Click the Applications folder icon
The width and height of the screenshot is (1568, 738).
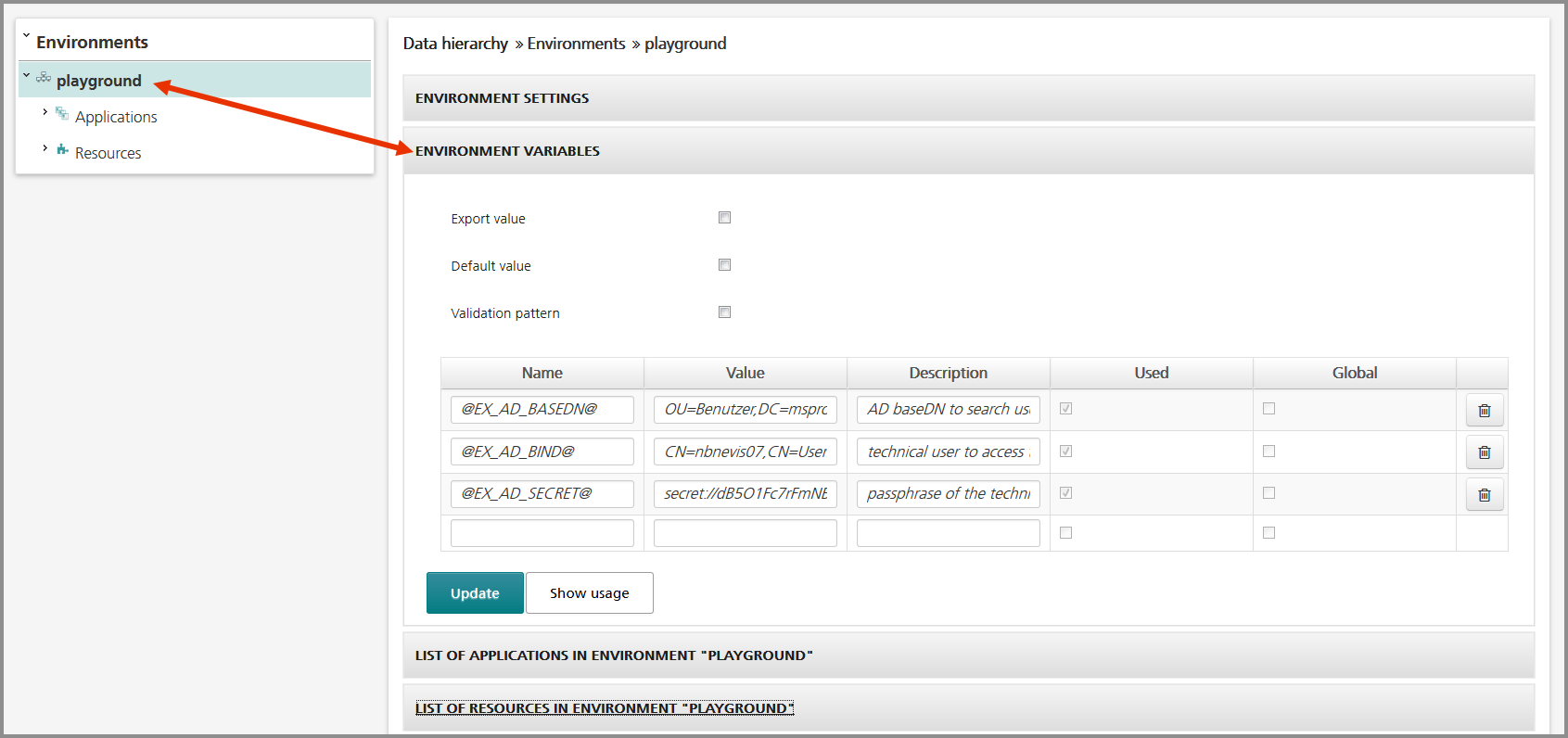pos(62,114)
